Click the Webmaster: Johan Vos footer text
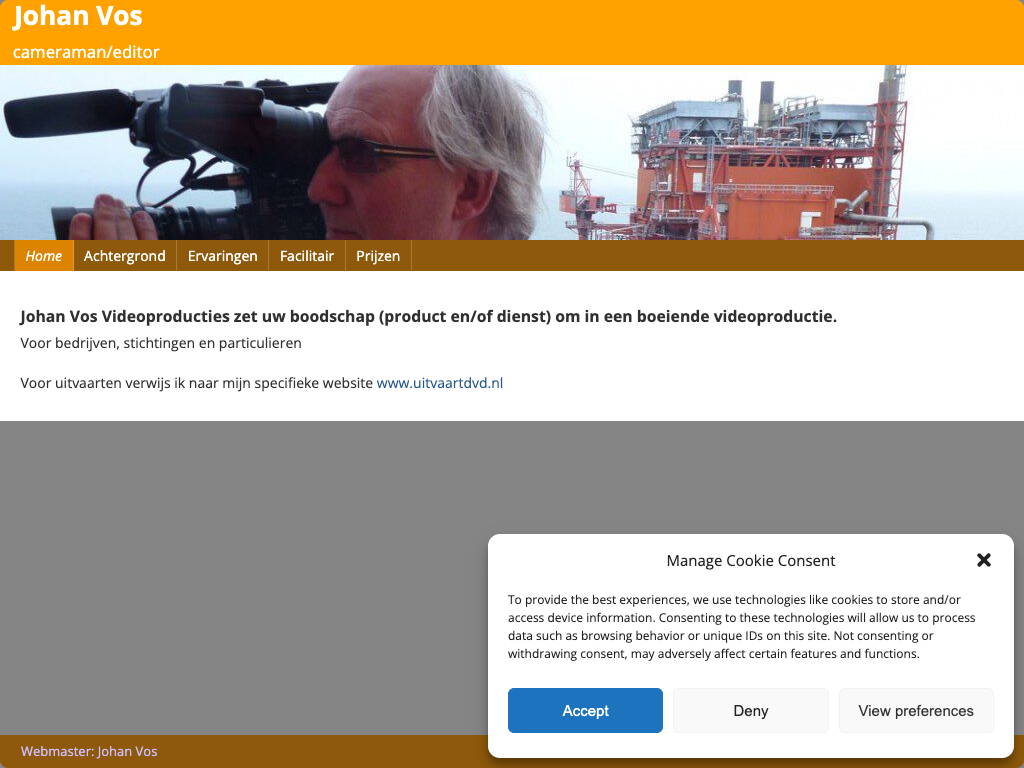This screenshot has height=768, width=1024. 89,751
